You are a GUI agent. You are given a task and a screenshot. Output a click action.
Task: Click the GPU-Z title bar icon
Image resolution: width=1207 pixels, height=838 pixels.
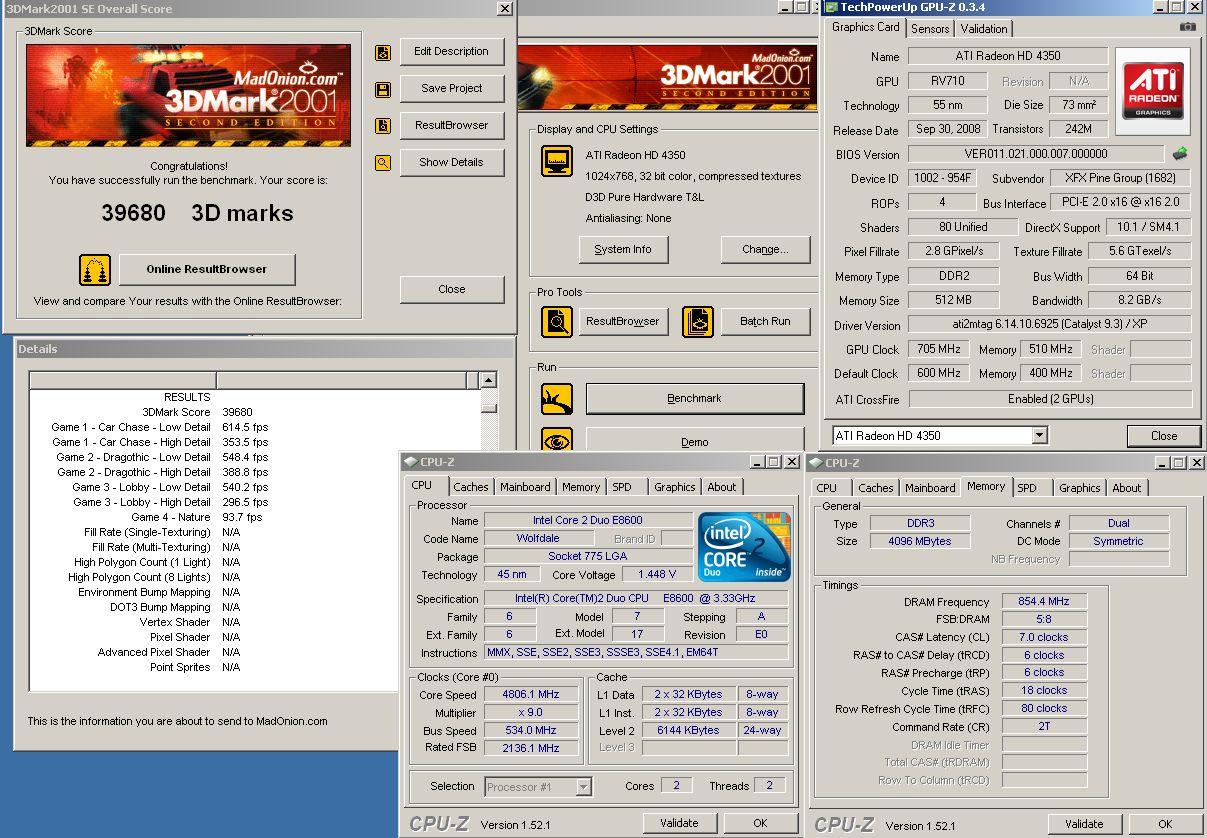pos(831,8)
